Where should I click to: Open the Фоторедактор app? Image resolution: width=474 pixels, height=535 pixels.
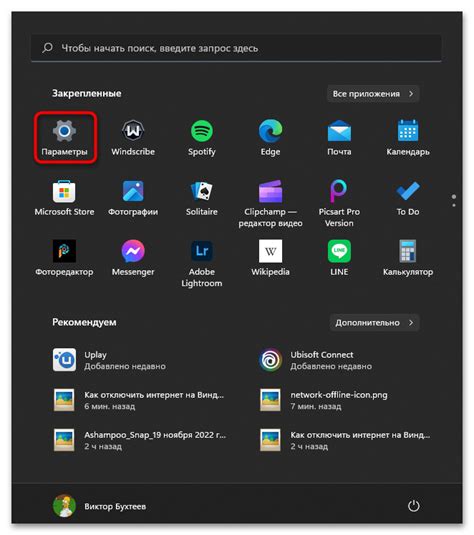pyautogui.click(x=64, y=259)
